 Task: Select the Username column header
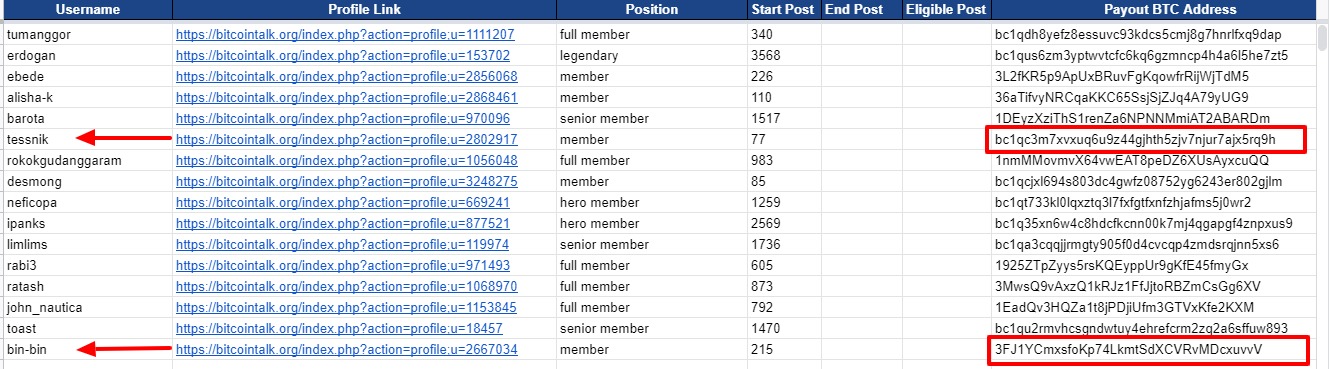[x=87, y=10]
